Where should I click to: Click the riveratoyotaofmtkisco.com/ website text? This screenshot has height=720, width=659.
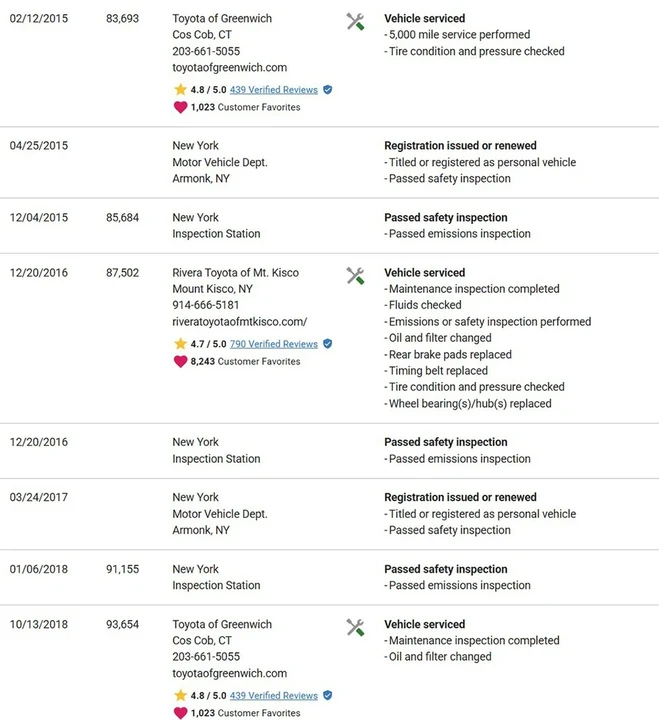coord(240,321)
